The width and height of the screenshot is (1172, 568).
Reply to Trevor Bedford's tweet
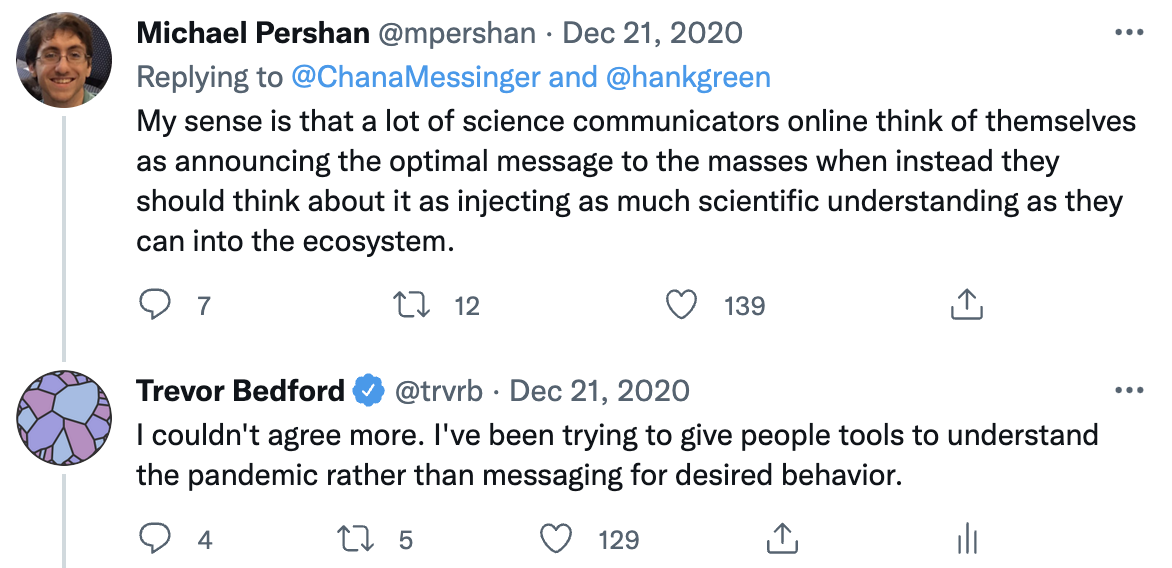pyautogui.click(x=154, y=540)
